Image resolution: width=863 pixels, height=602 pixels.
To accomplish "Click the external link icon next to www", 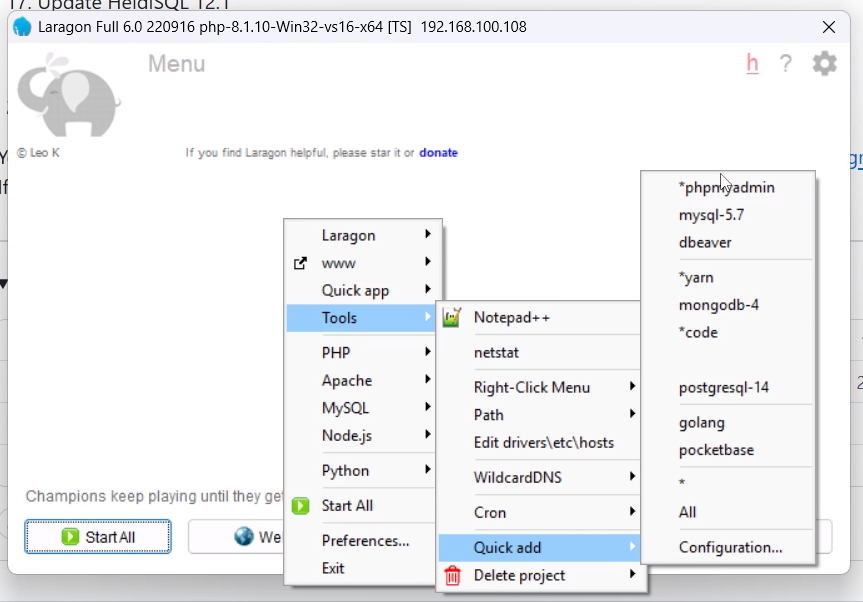I will pos(300,263).
